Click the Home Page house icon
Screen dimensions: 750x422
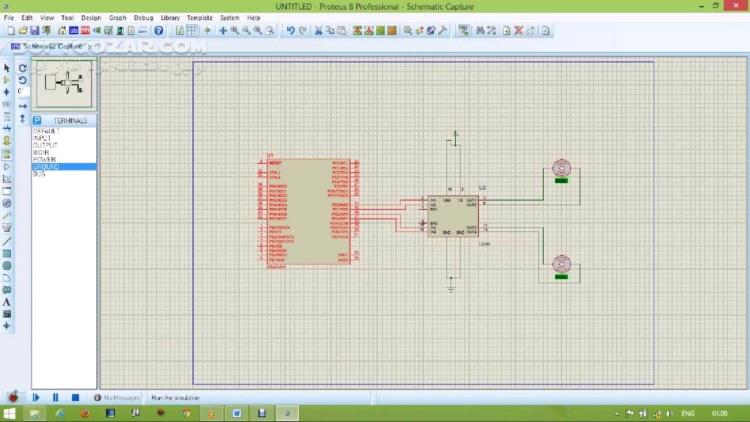pyautogui.click(x=62, y=31)
